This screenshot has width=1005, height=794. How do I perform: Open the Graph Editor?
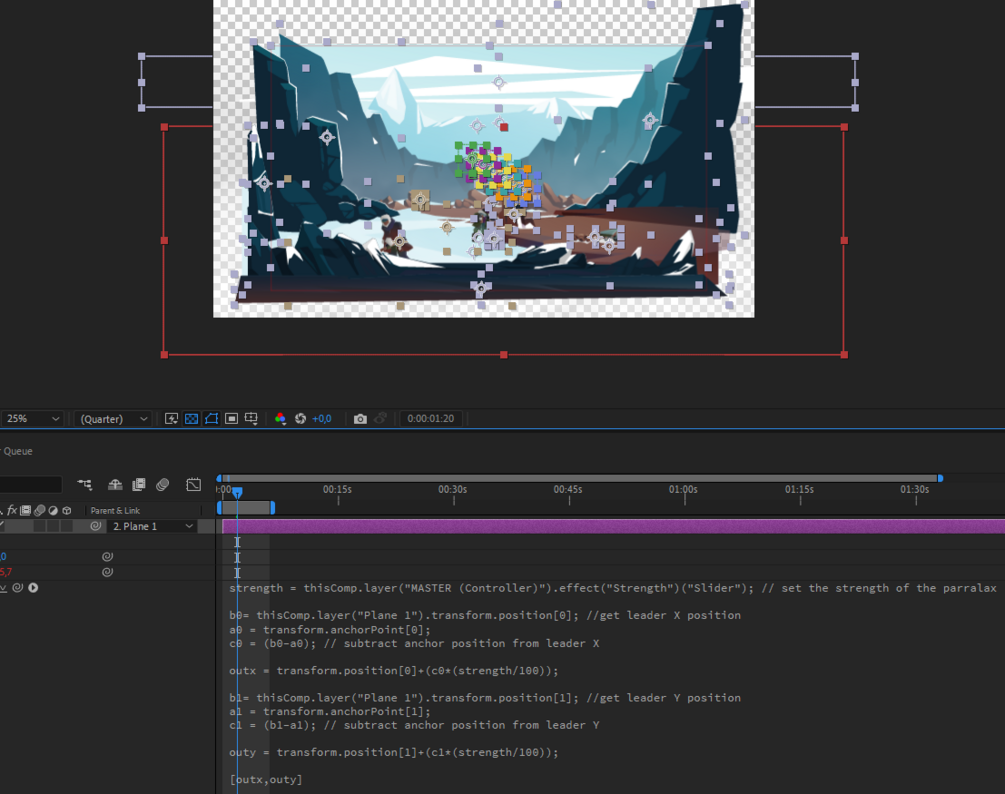[194, 484]
